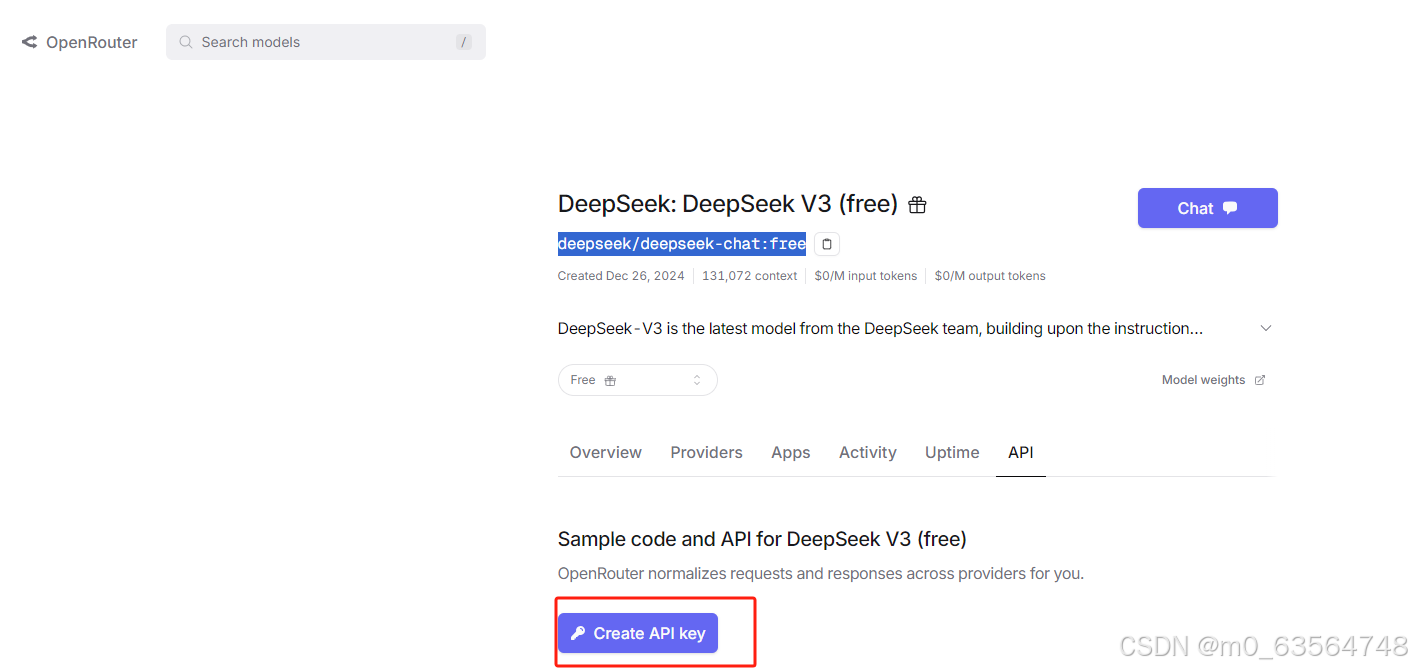The image size is (1412, 672).
Task: Click the external link icon beside Model weights
Action: coord(1260,380)
